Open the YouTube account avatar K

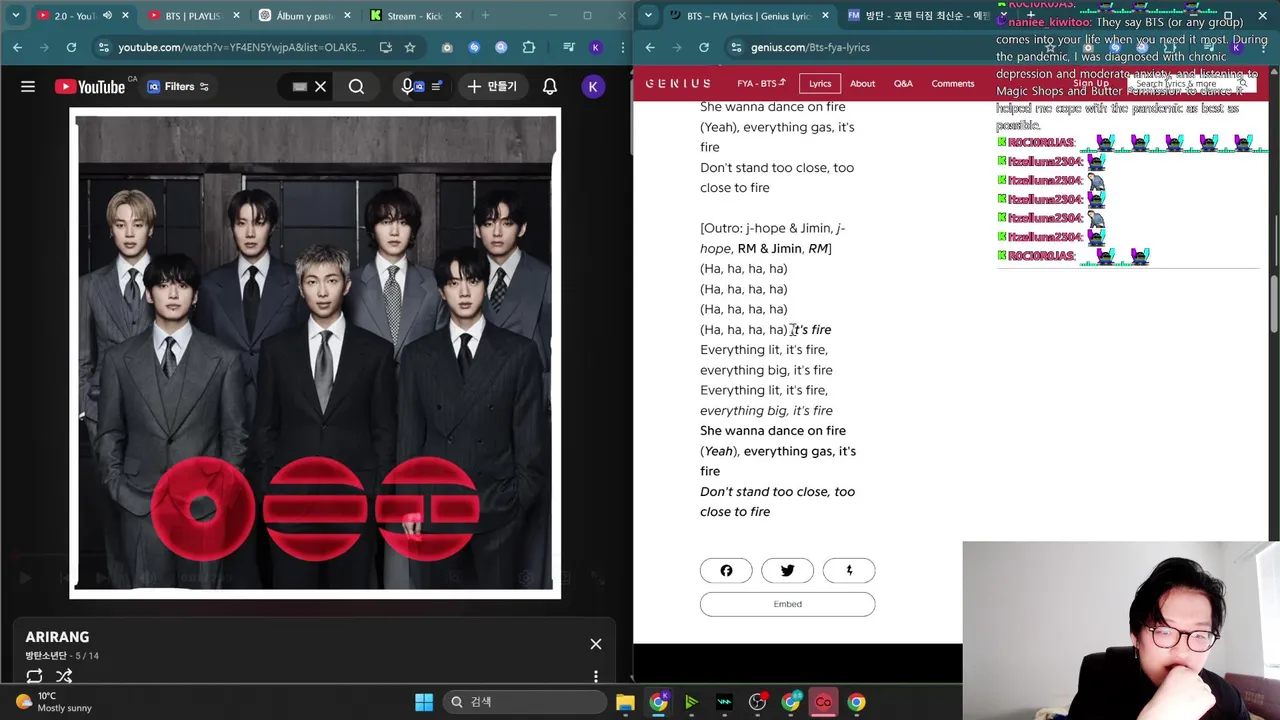(x=593, y=87)
